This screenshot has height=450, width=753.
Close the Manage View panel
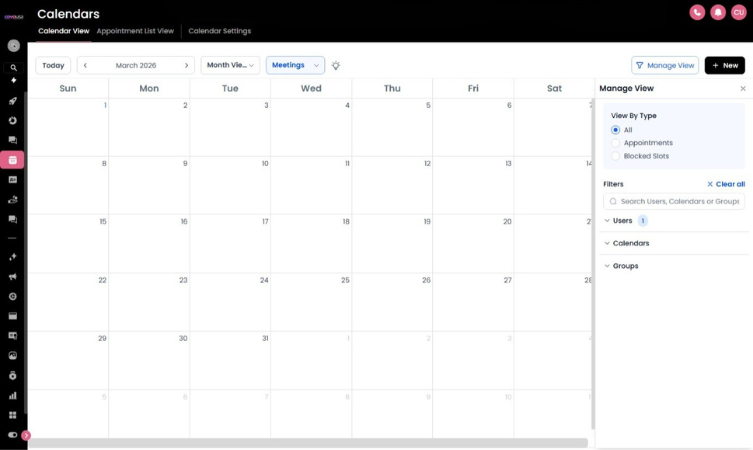[742, 89]
